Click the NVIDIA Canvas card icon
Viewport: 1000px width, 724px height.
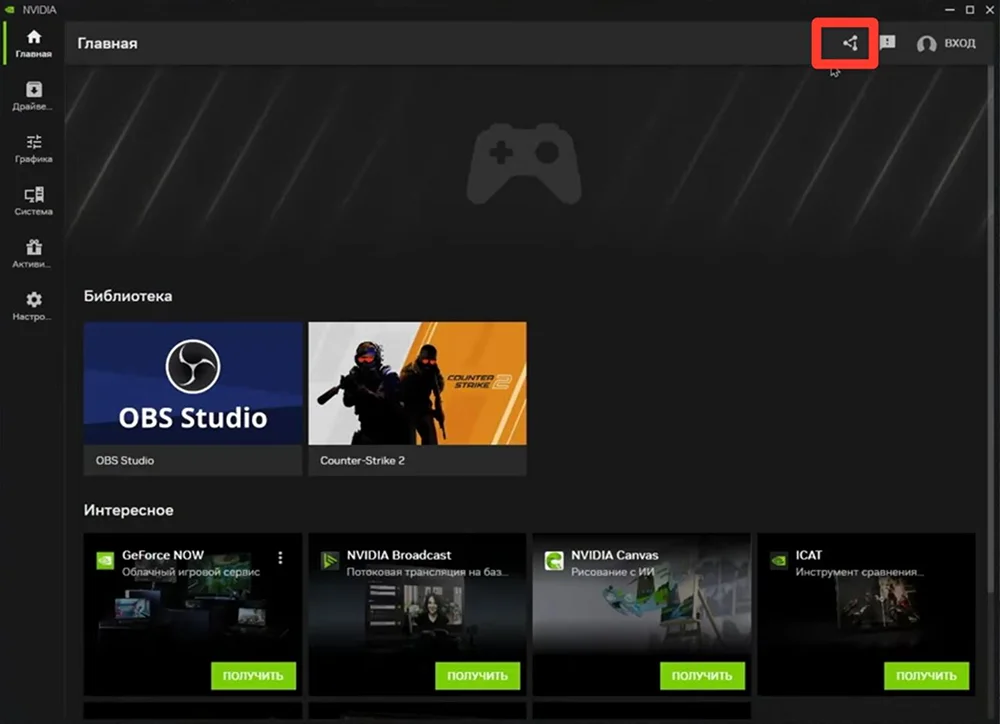tap(554, 561)
